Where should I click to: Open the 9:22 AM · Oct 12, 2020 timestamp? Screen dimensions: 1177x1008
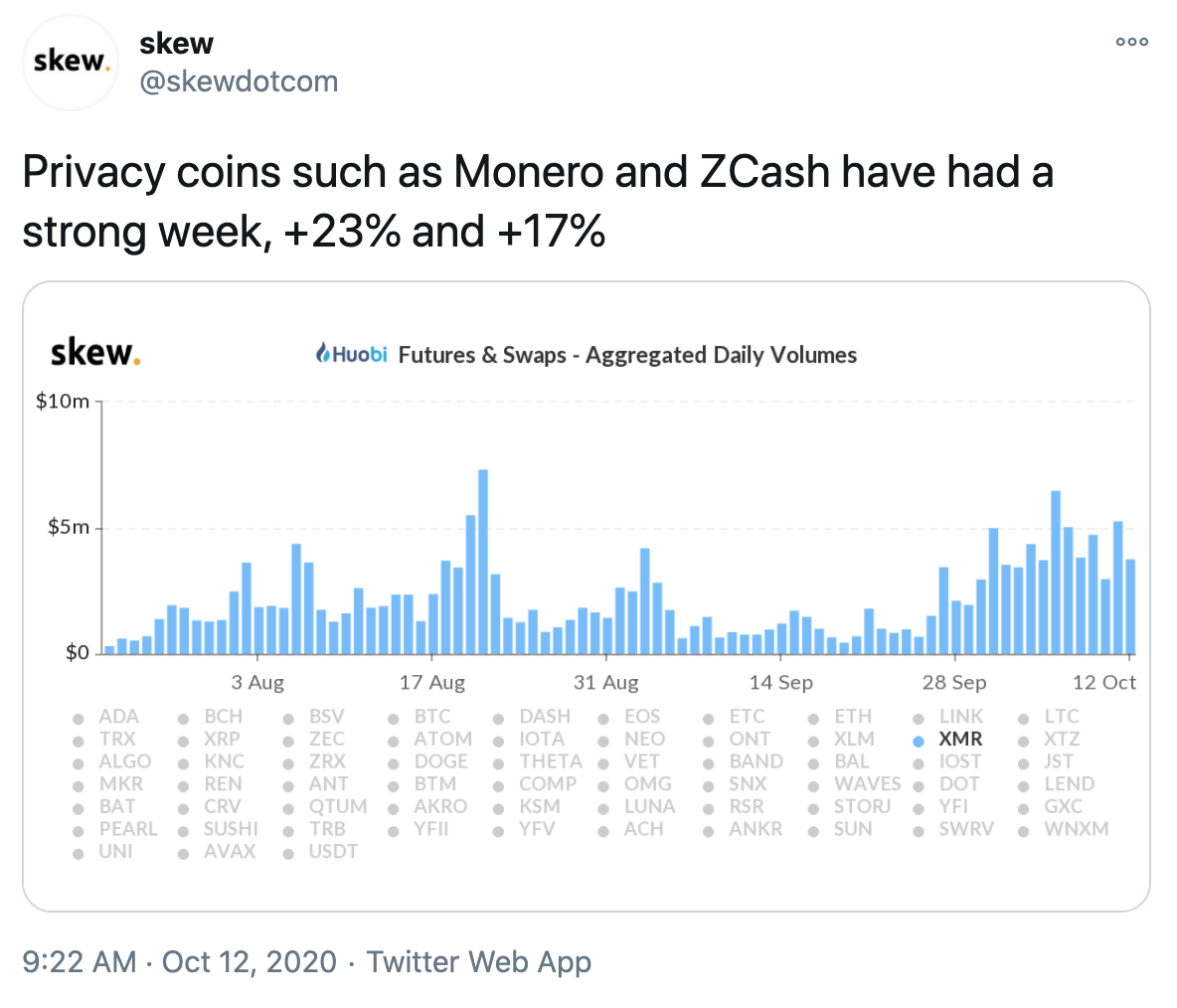[x=179, y=962]
